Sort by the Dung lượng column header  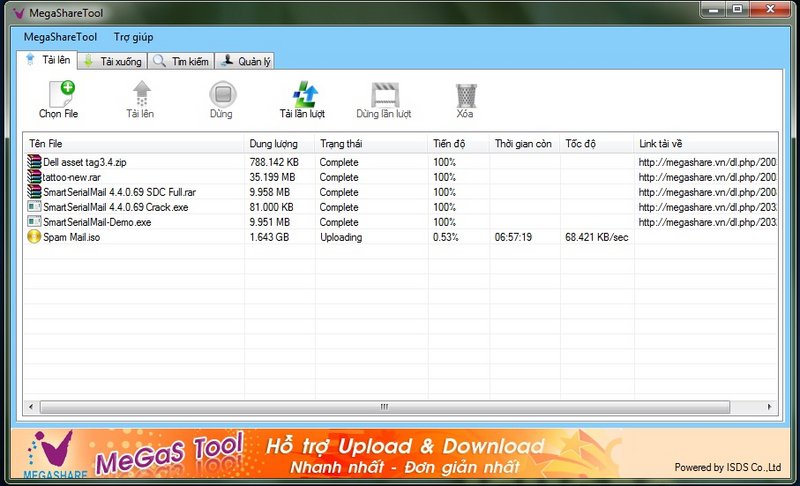tap(279, 144)
